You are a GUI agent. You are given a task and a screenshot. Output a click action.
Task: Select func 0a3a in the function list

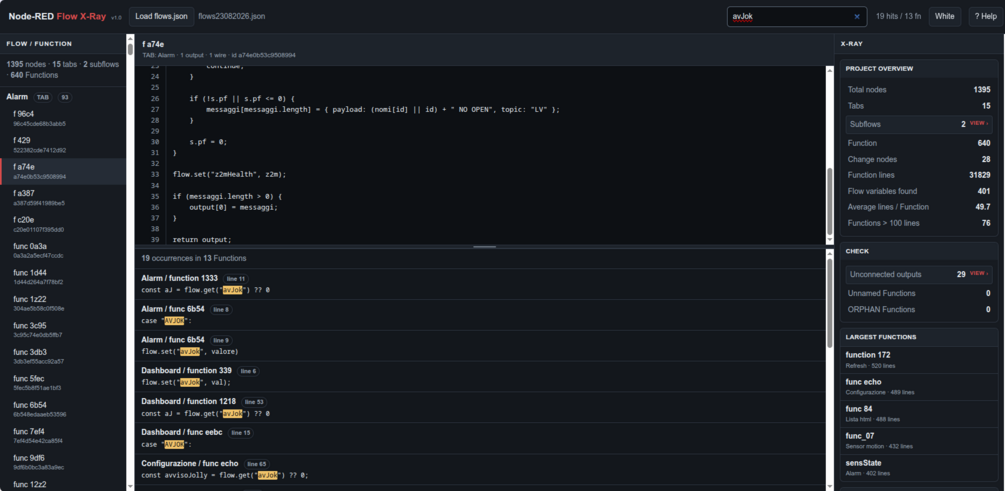pyautogui.click(x=63, y=250)
